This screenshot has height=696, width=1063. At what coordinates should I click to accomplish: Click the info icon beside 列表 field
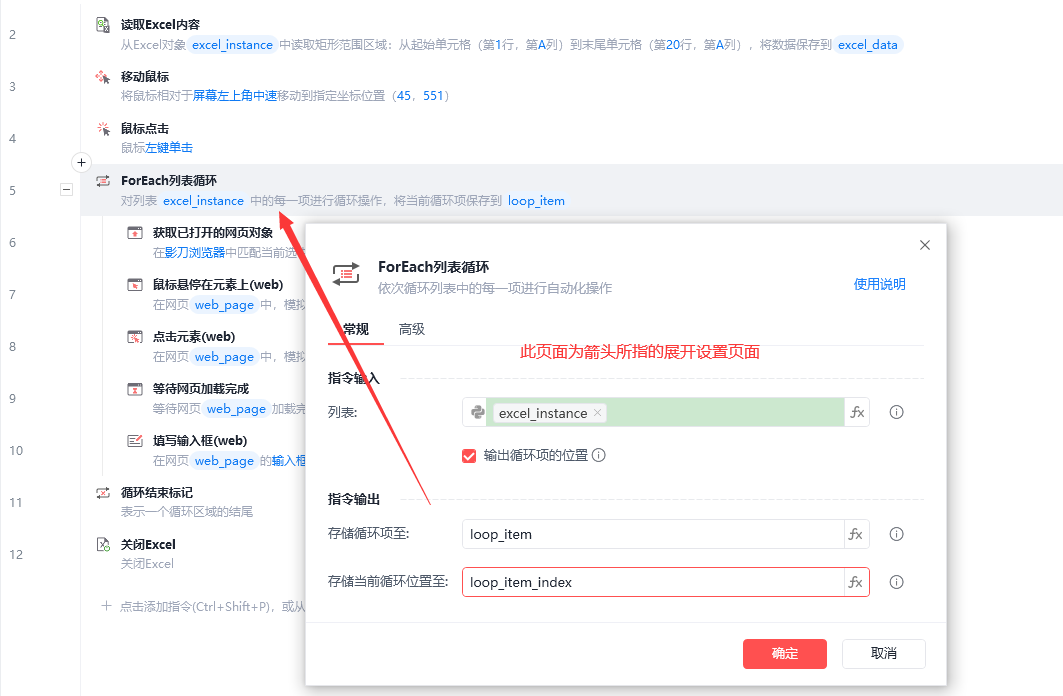(896, 412)
